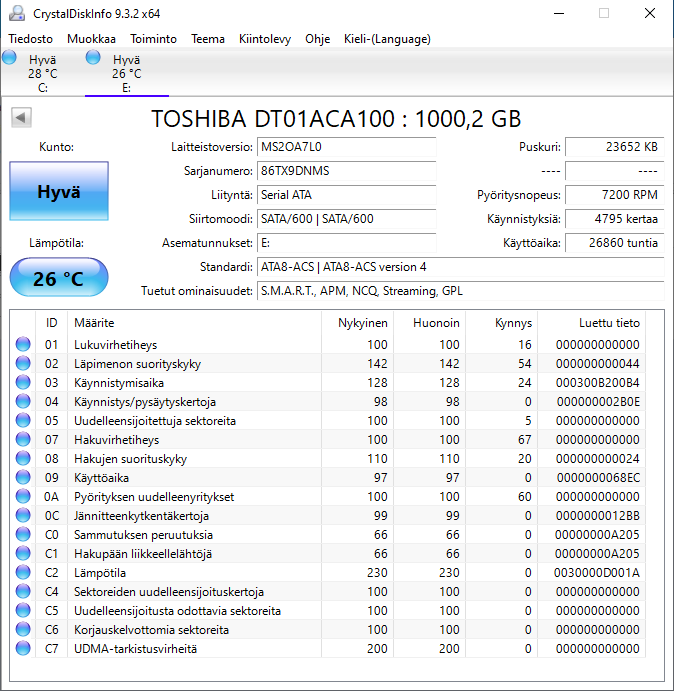Screen dimensions: 674x691
Task: Click the status orb beside Hakuvirhetiheys
Action: coord(23,440)
